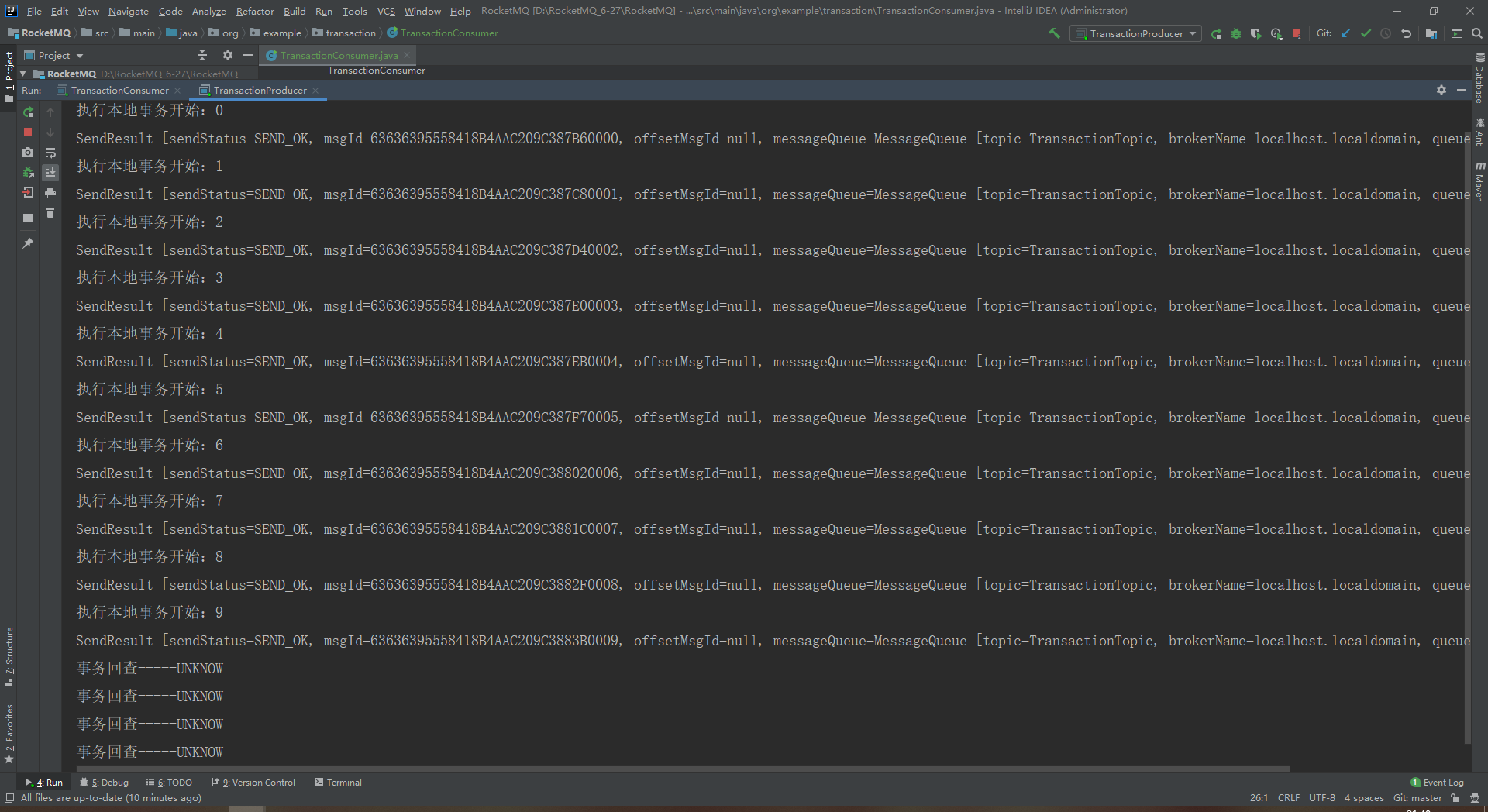Screen dimensions: 1488x812
Task: Start debugging with the green bug icon
Action: [1236, 33]
